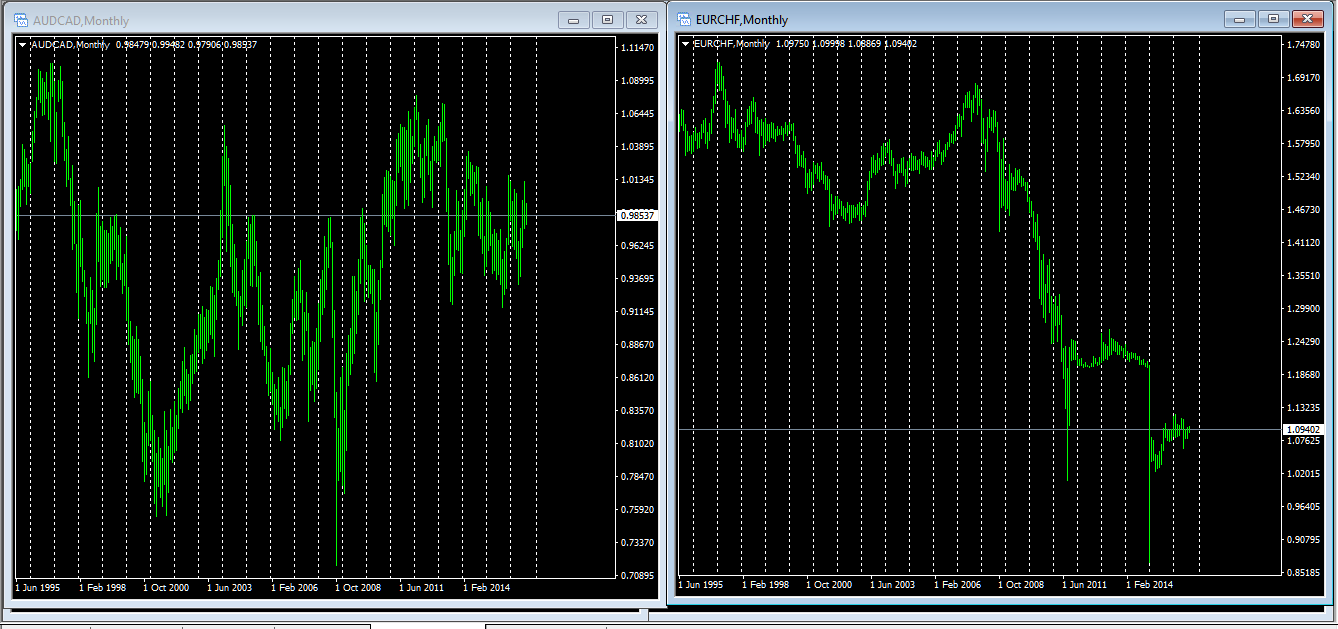Click price level 0.85185 on EURCHF scale
The image size is (1338, 629).
1303,573
